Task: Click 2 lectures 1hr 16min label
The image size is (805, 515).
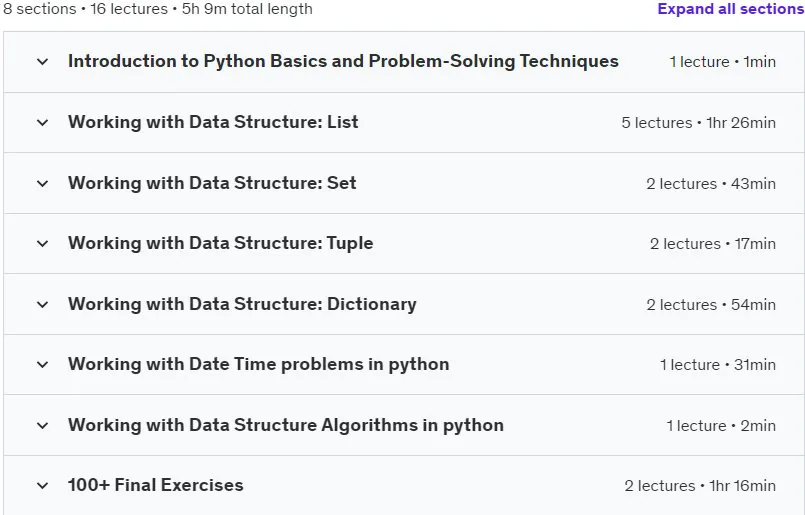Action: click(x=700, y=486)
